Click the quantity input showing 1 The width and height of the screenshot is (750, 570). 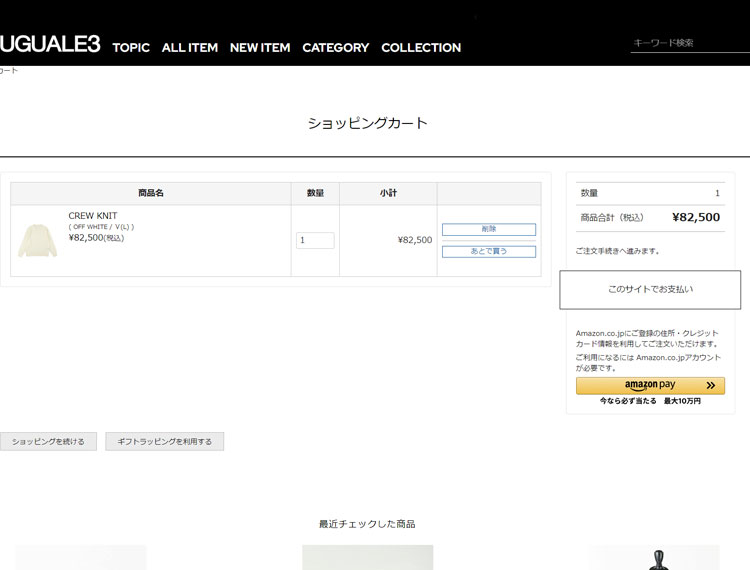pos(315,240)
